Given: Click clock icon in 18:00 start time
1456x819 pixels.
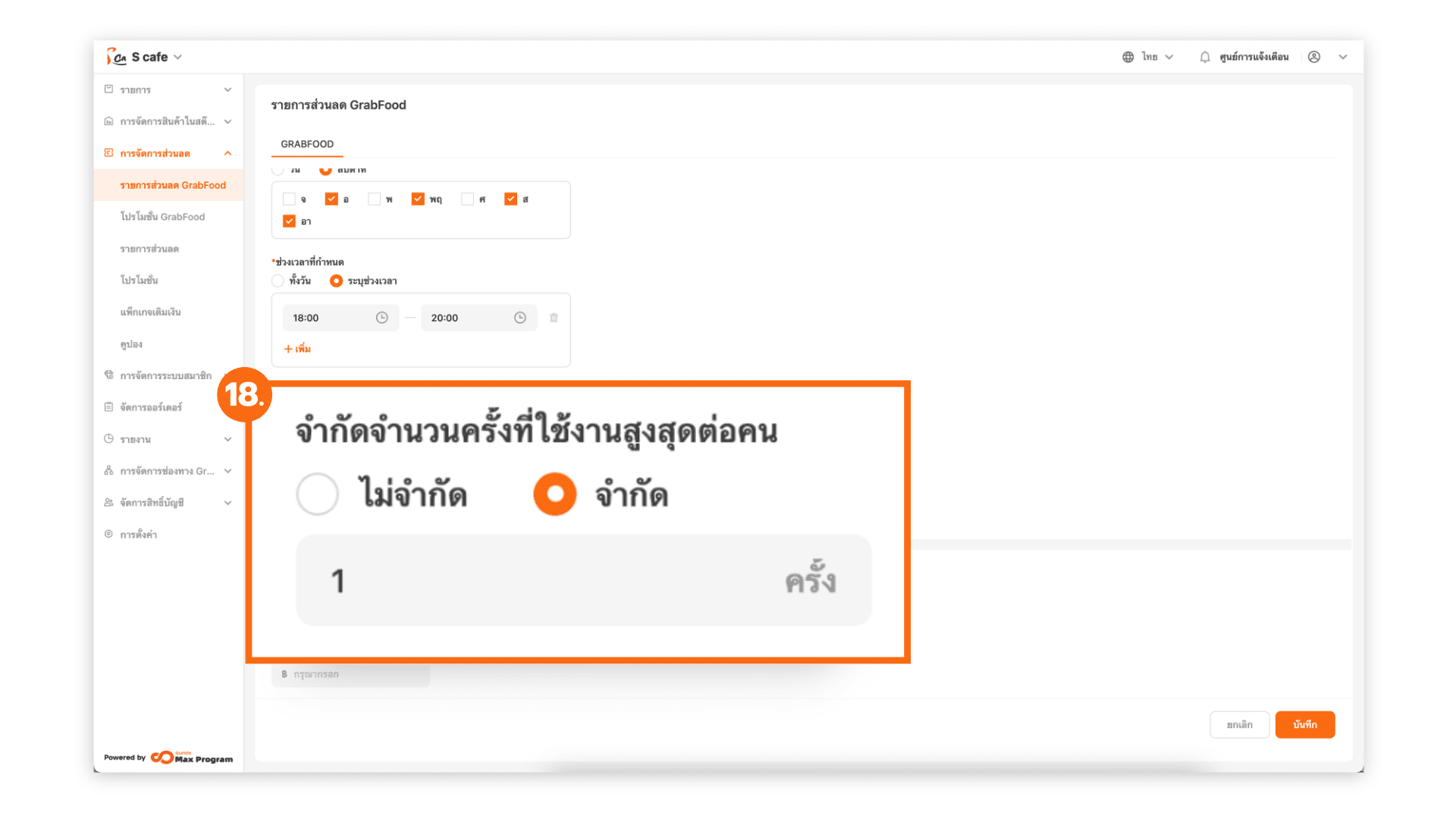Looking at the screenshot, I should 381,318.
